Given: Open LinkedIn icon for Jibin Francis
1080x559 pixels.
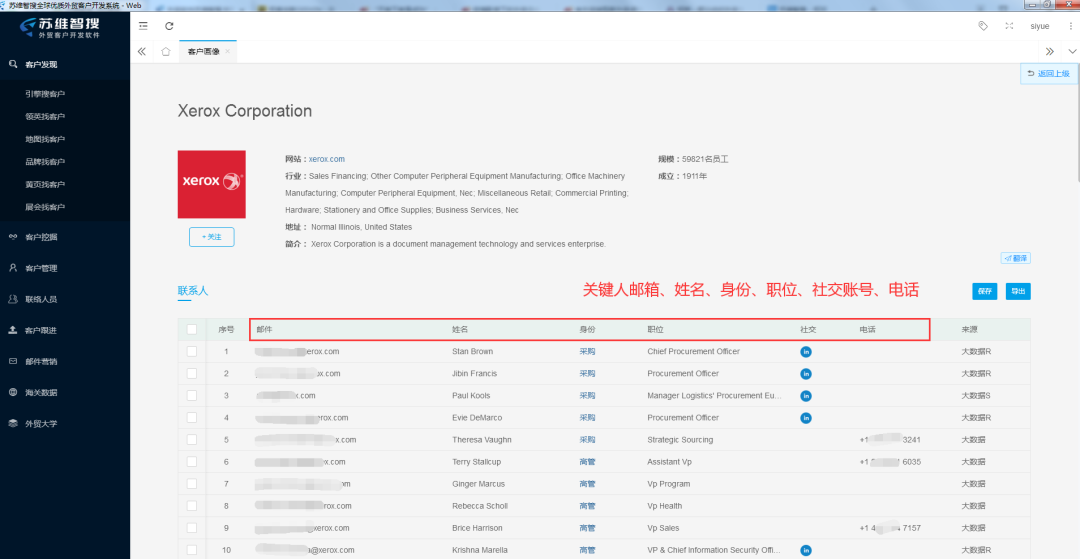Looking at the screenshot, I should (805, 374).
